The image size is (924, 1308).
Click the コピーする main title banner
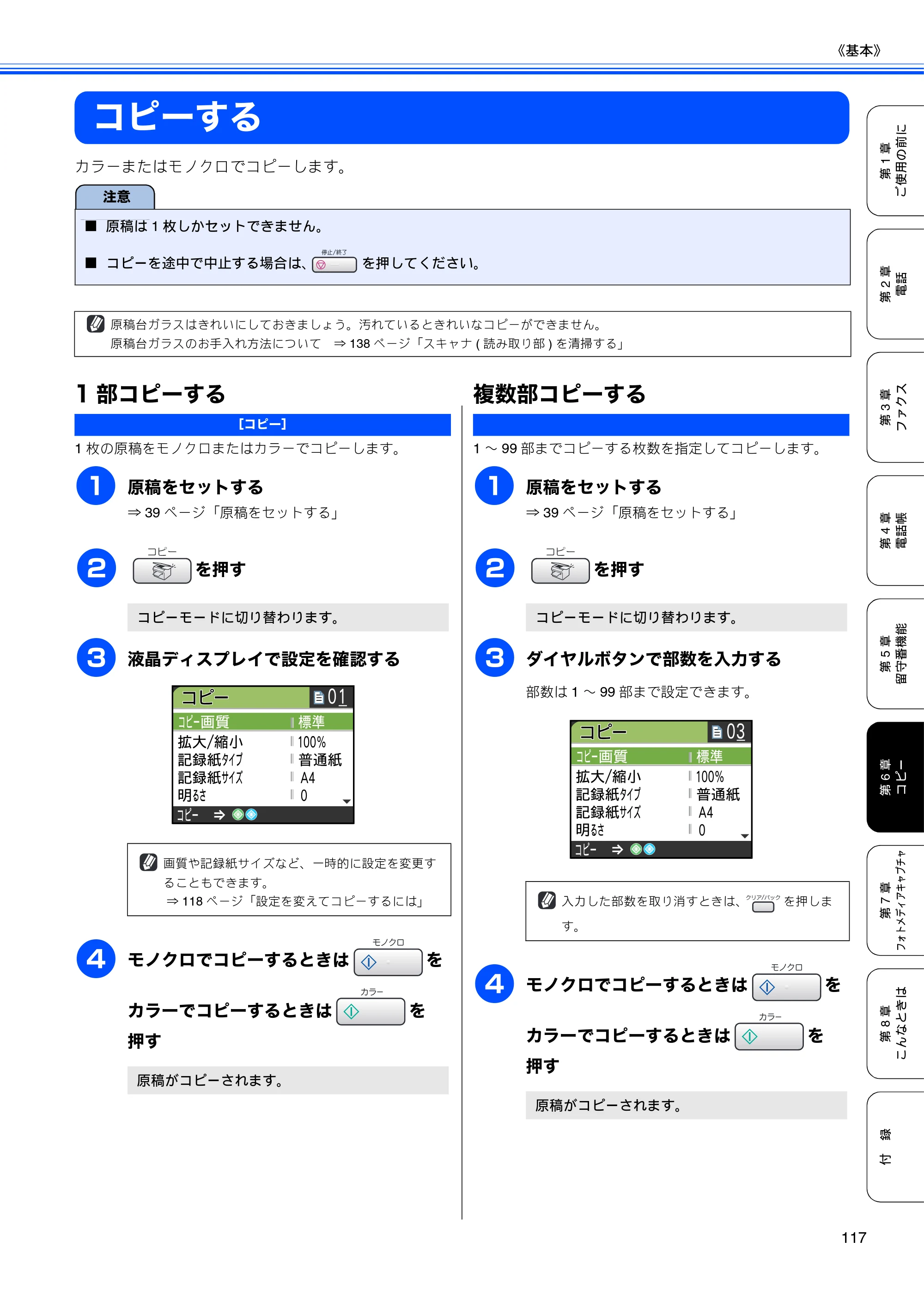click(x=462, y=117)
